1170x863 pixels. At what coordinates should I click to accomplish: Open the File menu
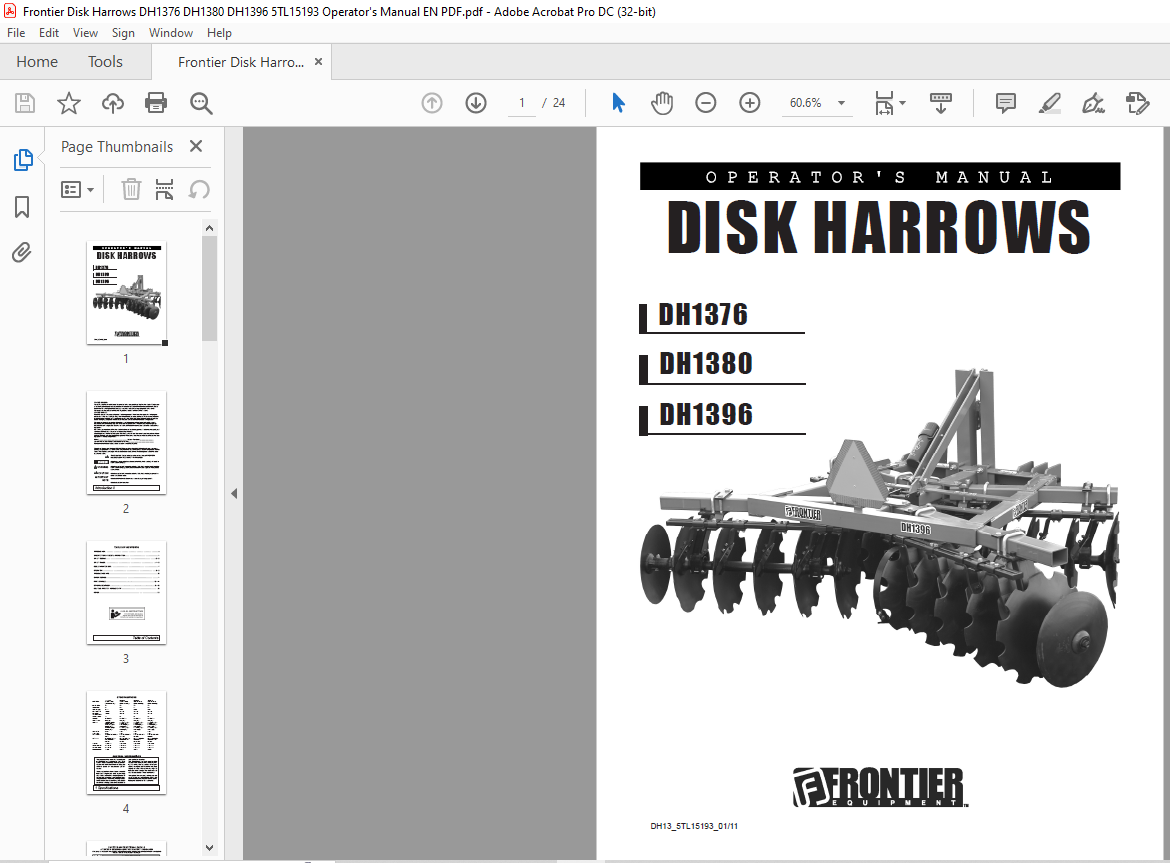click(16, 33)
